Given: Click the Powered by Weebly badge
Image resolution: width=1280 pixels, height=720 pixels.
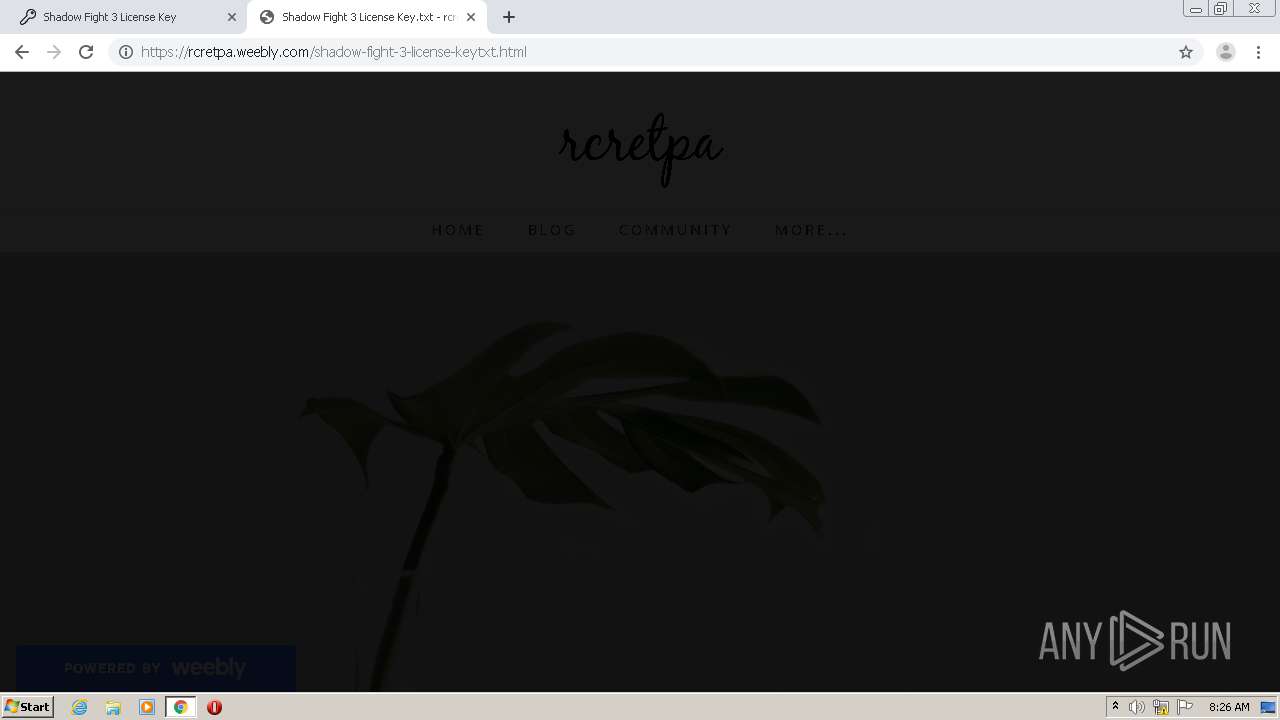Looking at the screenshot, I should 155,668.
